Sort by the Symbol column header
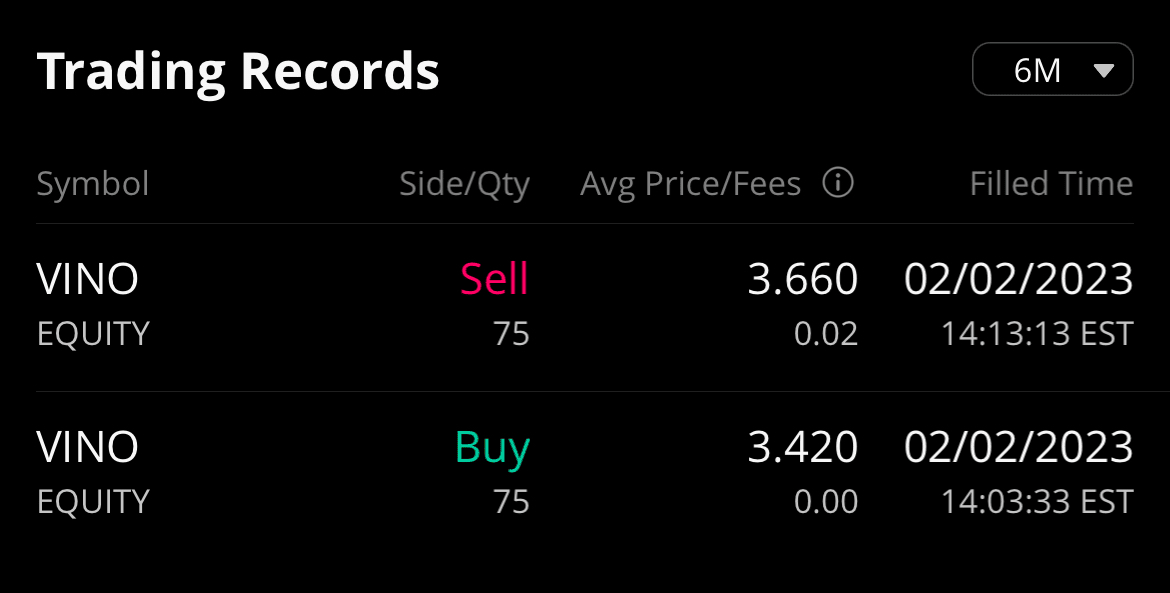The width and height of the screenshot is (1170, 593). click(x=93, y=184)
